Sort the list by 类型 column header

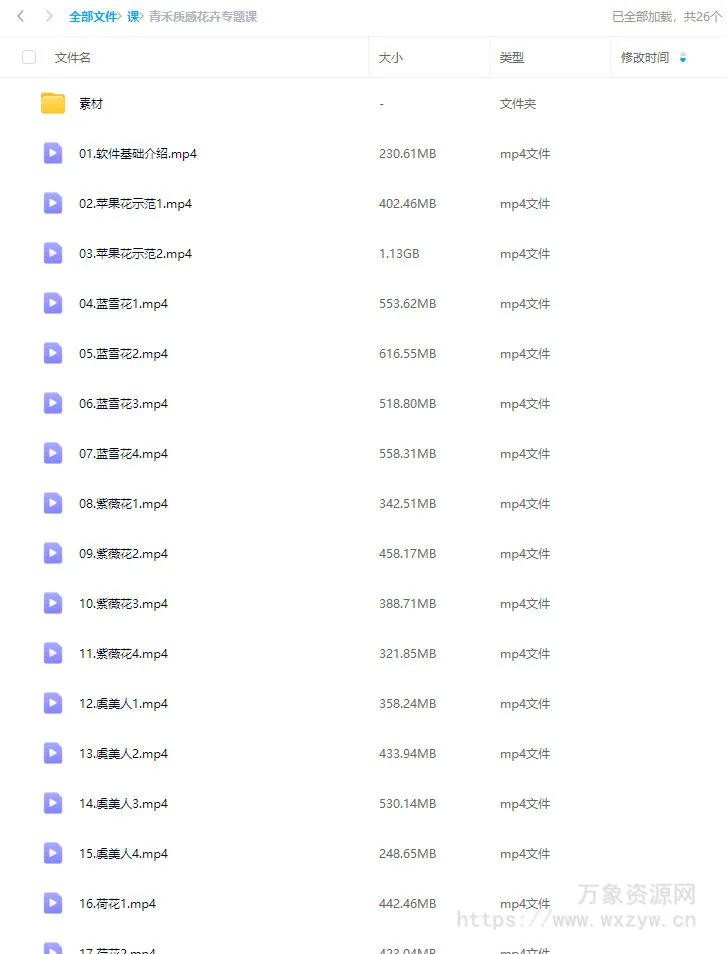(x=512, y=58)
